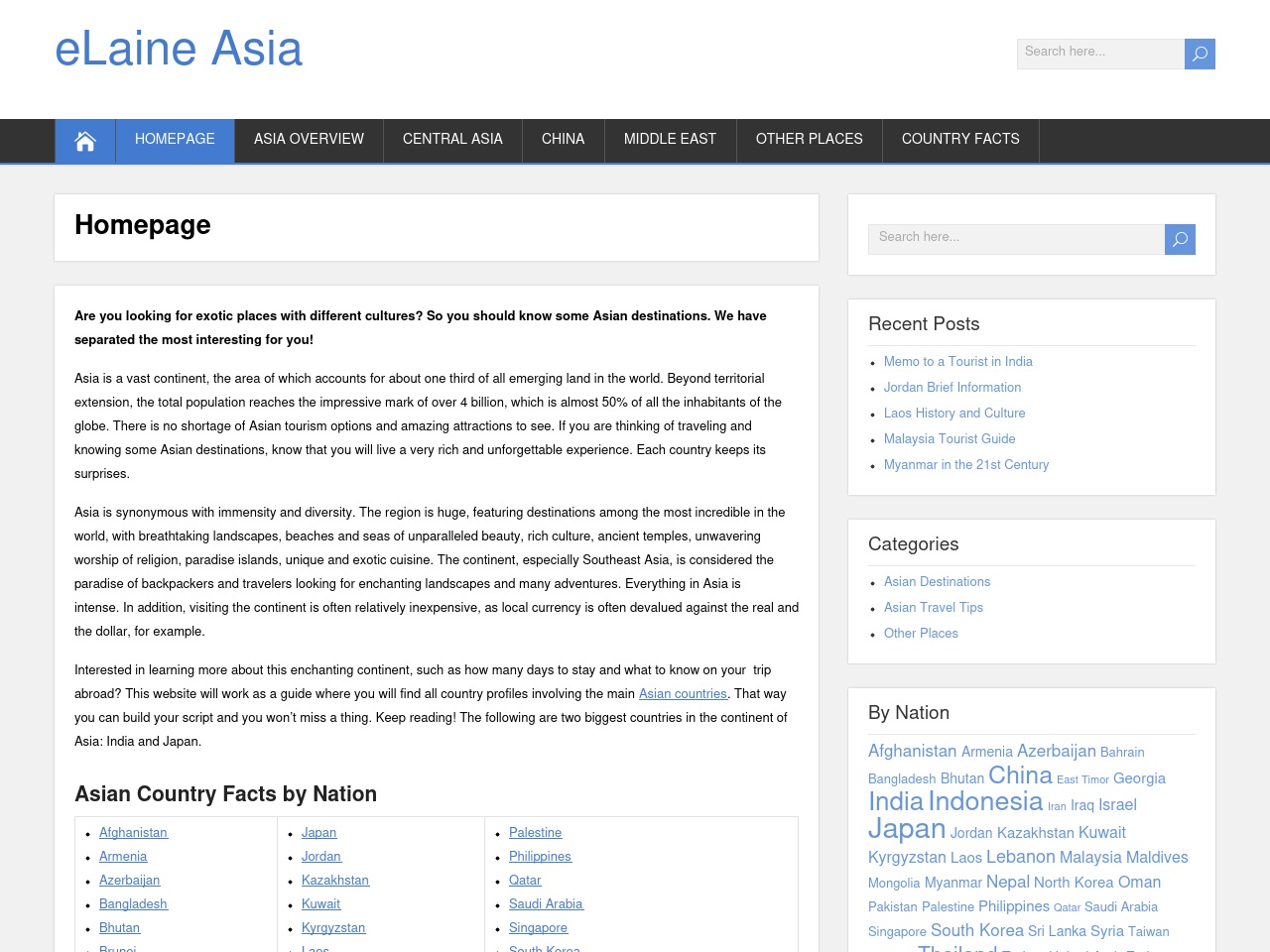Image resolution: width=1270 pixels, height=952 pixels.
Task: Select the South Korea tag under By Nation
Action: (977, 931)
